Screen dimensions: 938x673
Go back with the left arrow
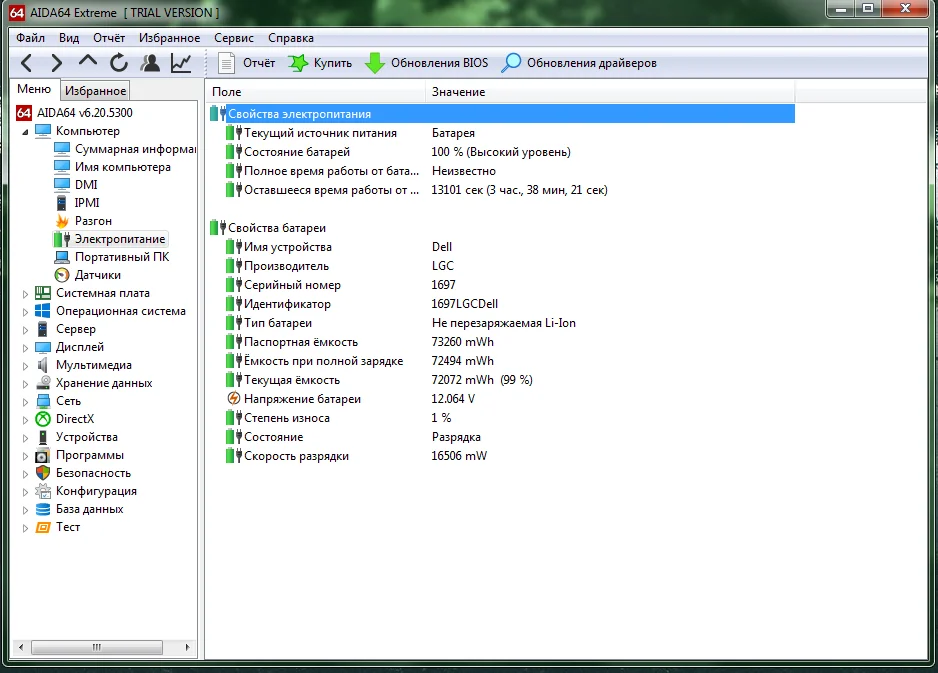coord(26,63)
